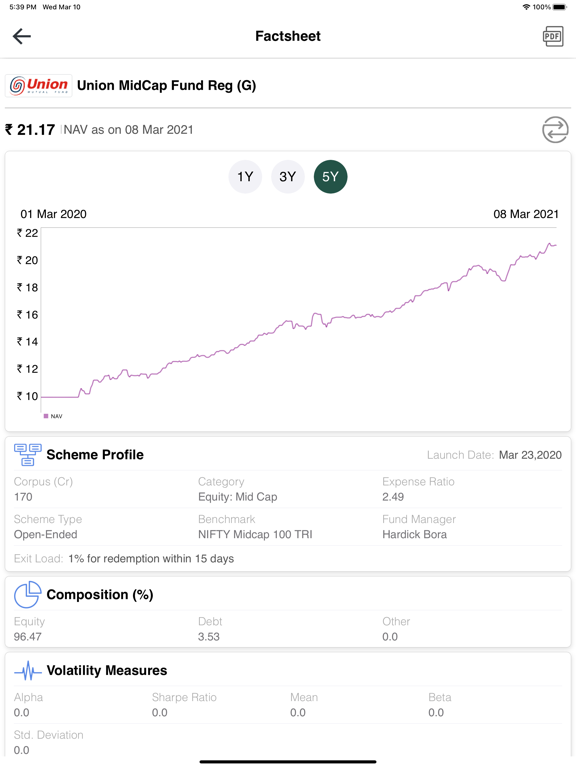
Task: Tap the swap/compare fund circular arrows icon
Action: (555, 130)
